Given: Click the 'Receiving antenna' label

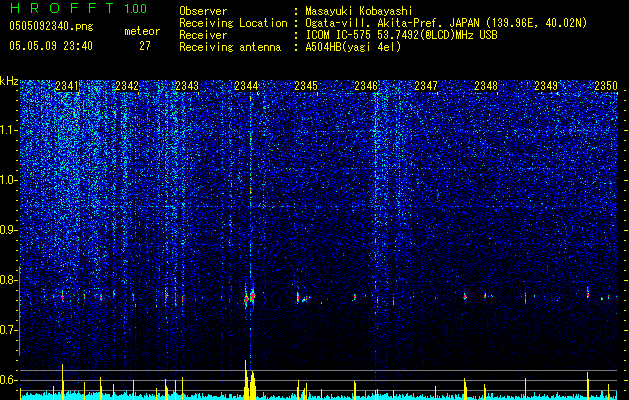Looking at the screenshot, I should [230, 47].
